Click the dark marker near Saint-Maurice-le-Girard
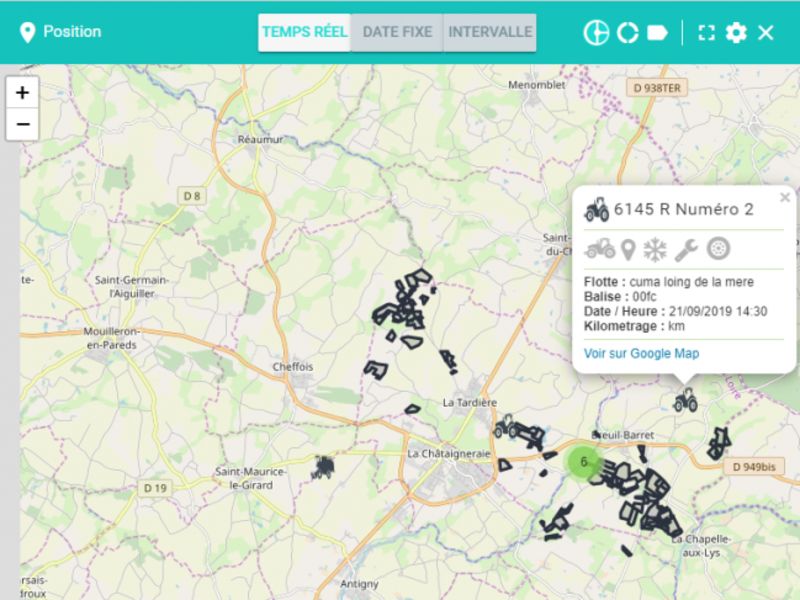800x600 pixels. coord(323,467)
